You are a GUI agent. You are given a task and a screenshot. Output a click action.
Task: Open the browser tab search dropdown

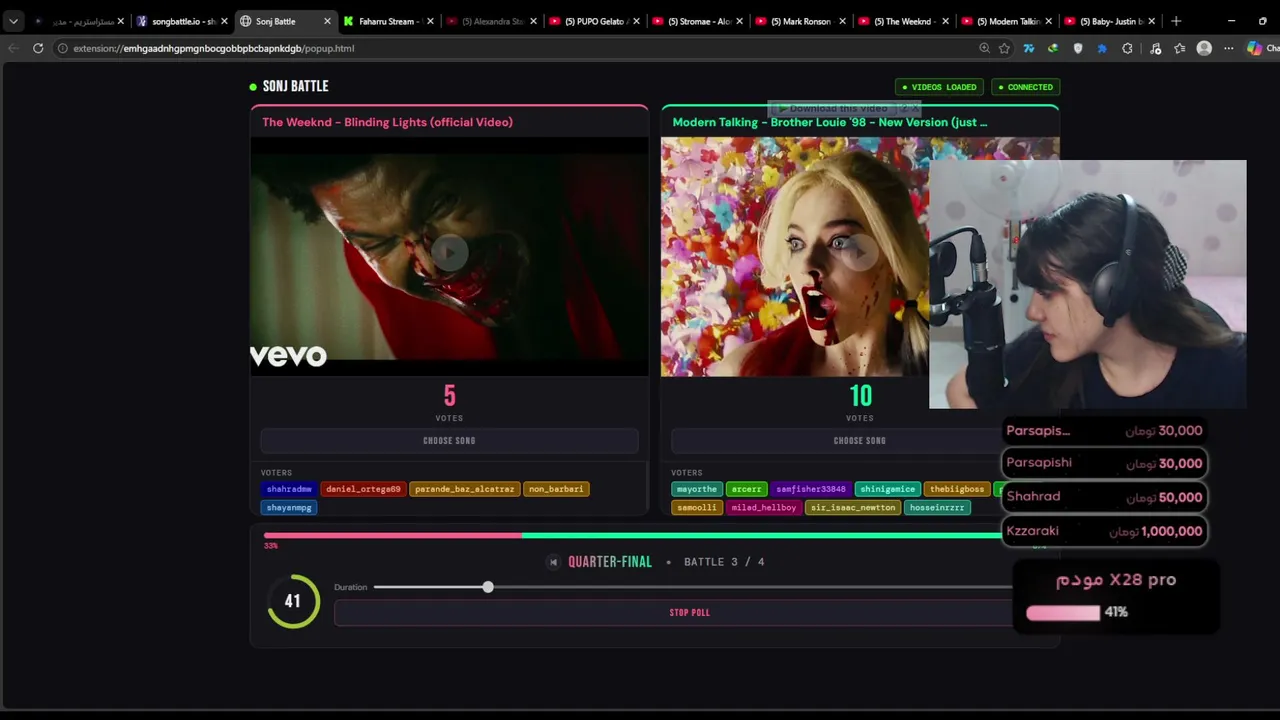click(x=13, y=21)
